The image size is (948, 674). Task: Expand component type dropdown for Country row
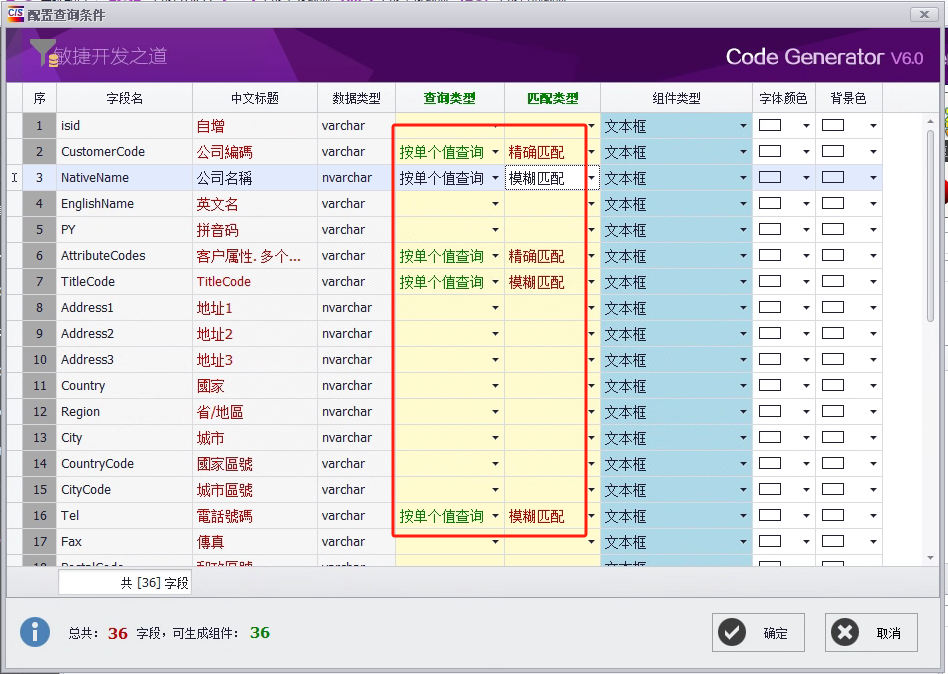click(x=743, y=386)
